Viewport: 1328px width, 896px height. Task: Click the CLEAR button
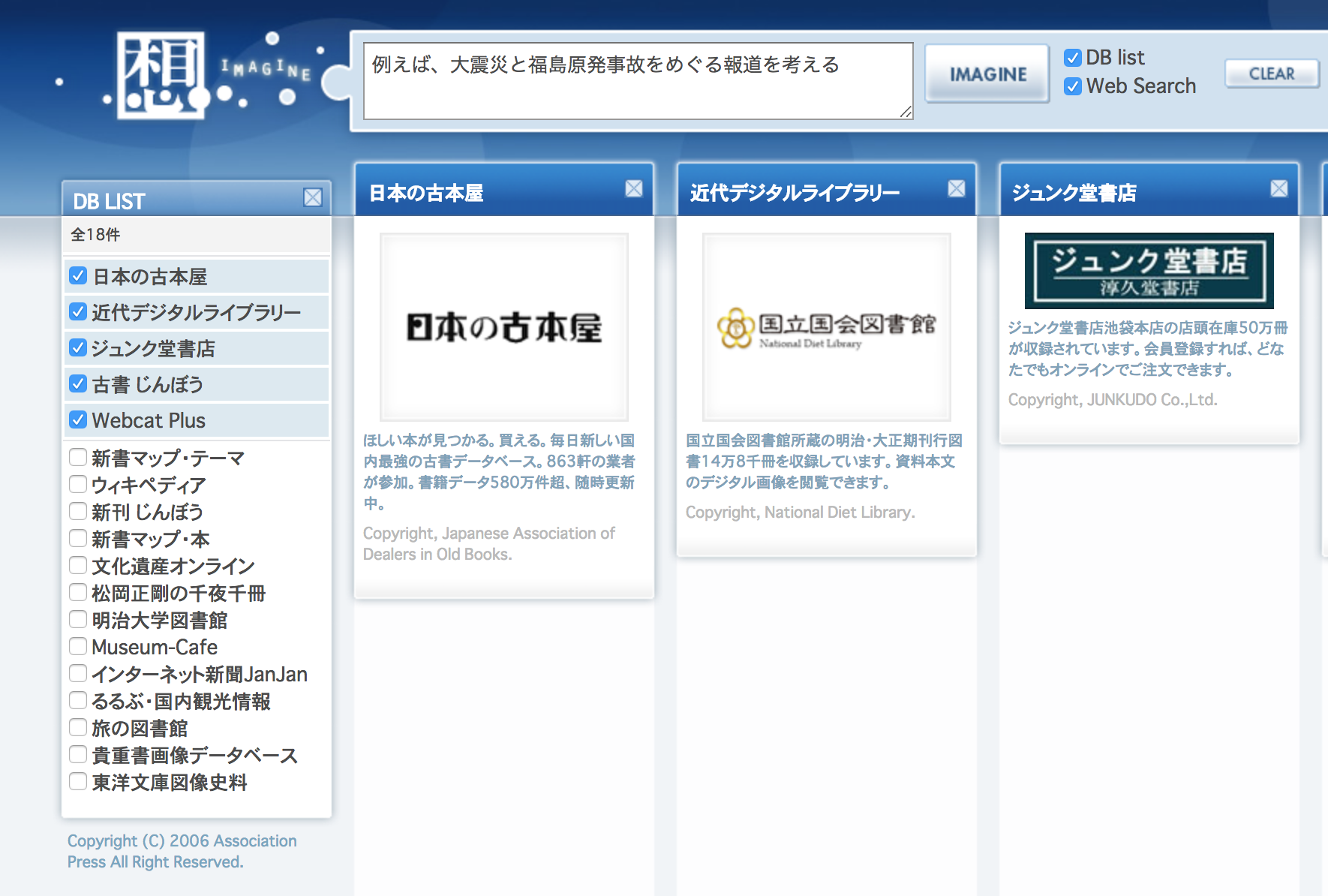1272,74
